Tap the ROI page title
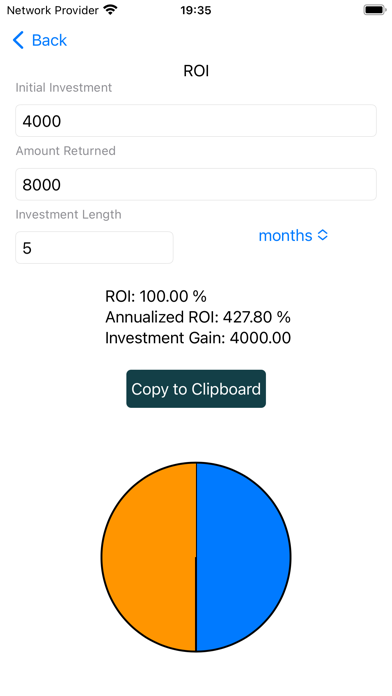Screen dimensions: 392x696 coord(196,71)
